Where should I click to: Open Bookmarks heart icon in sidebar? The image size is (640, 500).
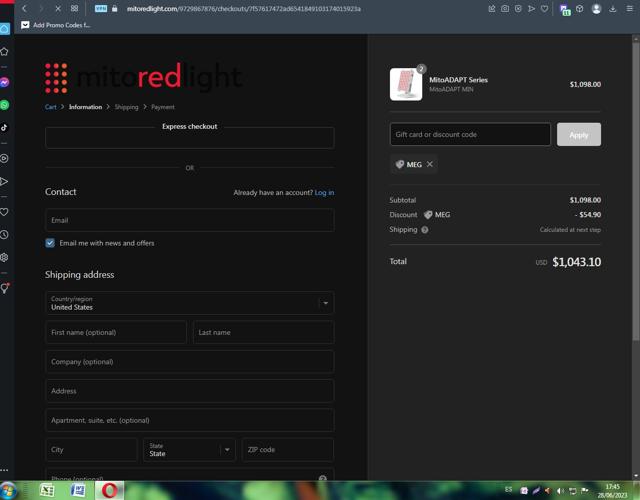point(4,212)
